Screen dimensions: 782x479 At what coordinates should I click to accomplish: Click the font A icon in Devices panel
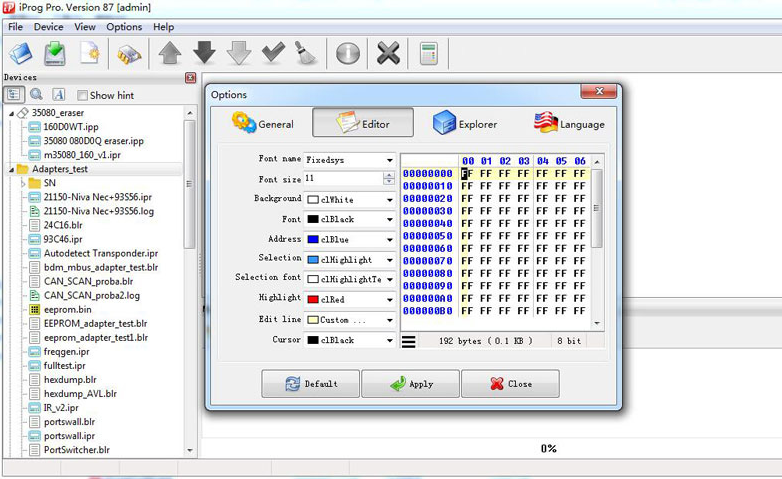pyautogui.click(x=59, y=94)
